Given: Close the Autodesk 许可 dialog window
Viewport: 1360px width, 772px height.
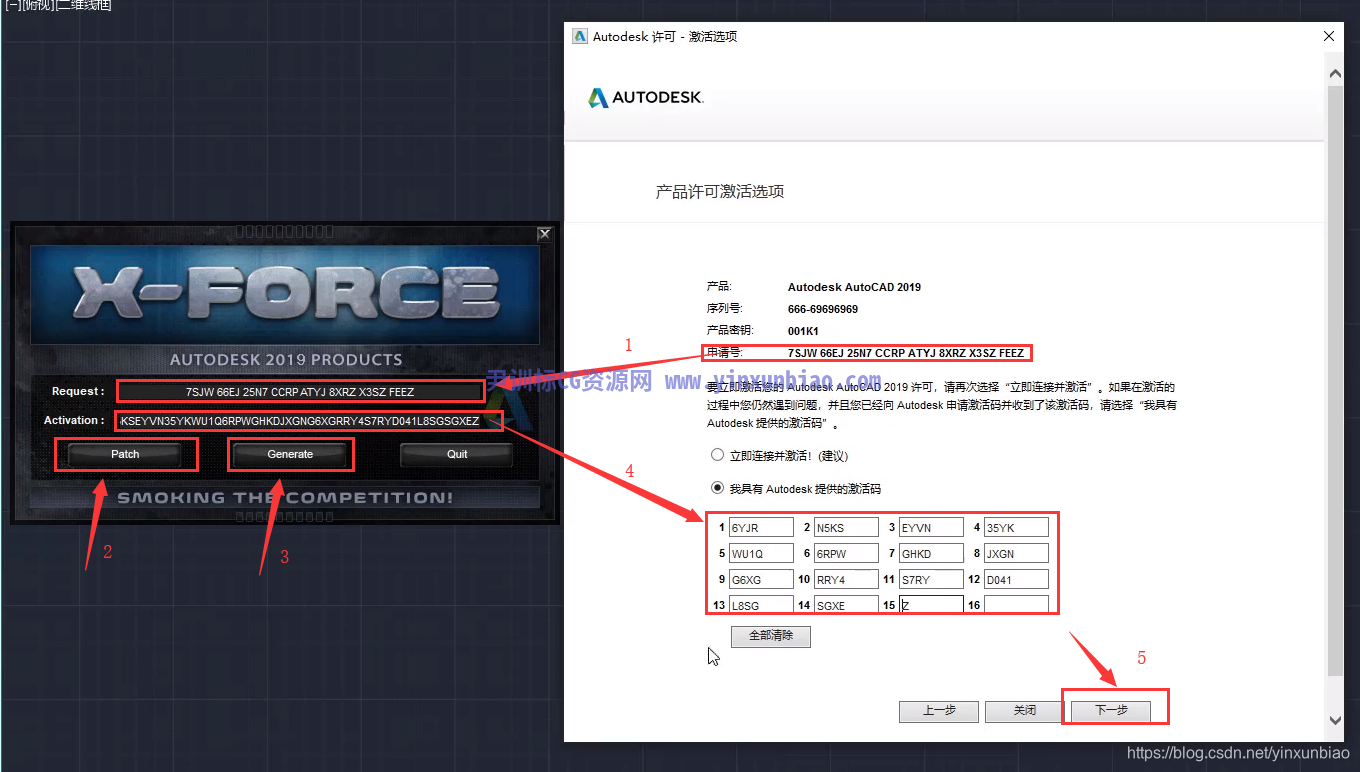Looking at the screenshot, I should tap(1329, 36).
